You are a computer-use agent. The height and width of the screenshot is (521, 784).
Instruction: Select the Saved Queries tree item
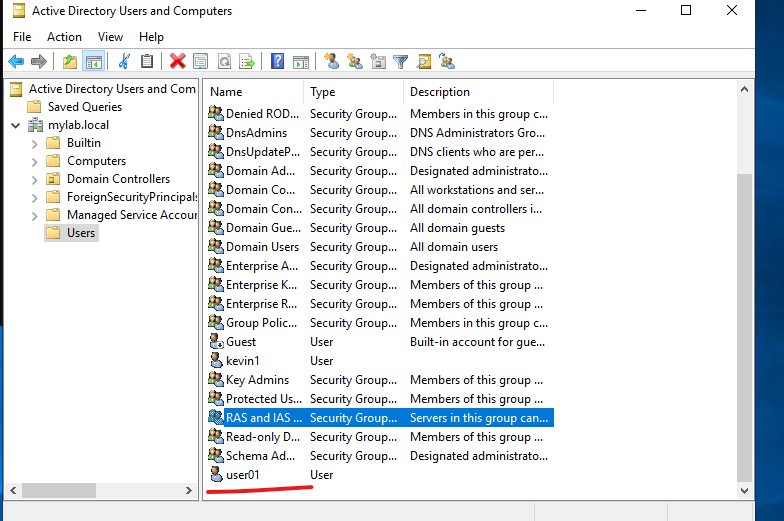(85, 106)
